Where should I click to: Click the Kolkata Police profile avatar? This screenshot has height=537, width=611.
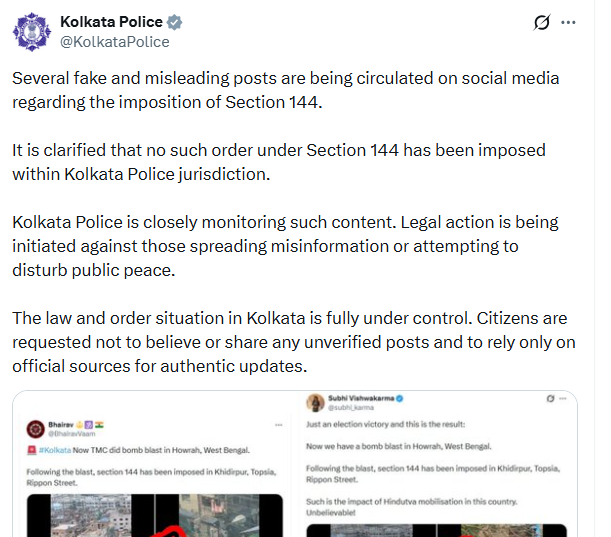click(32, 32)
